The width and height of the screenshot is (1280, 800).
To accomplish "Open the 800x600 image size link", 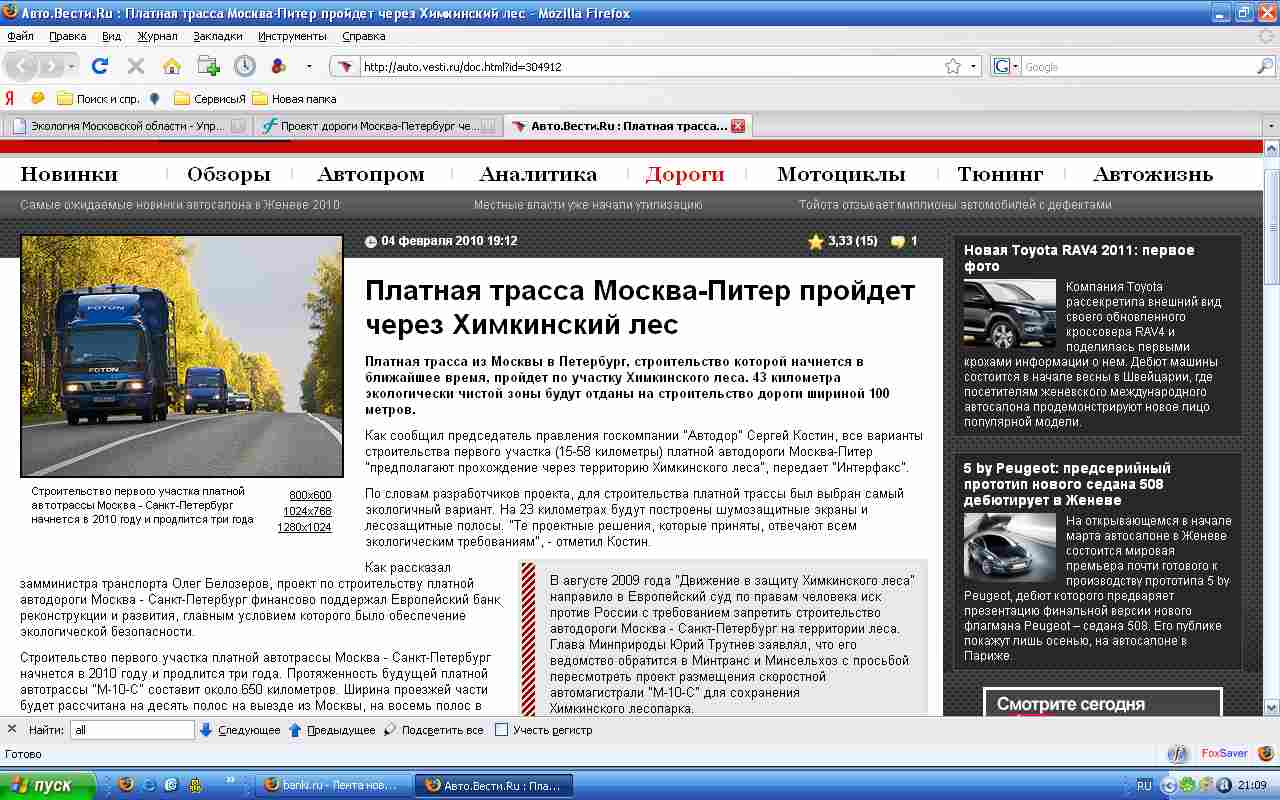I will (310, 495).
